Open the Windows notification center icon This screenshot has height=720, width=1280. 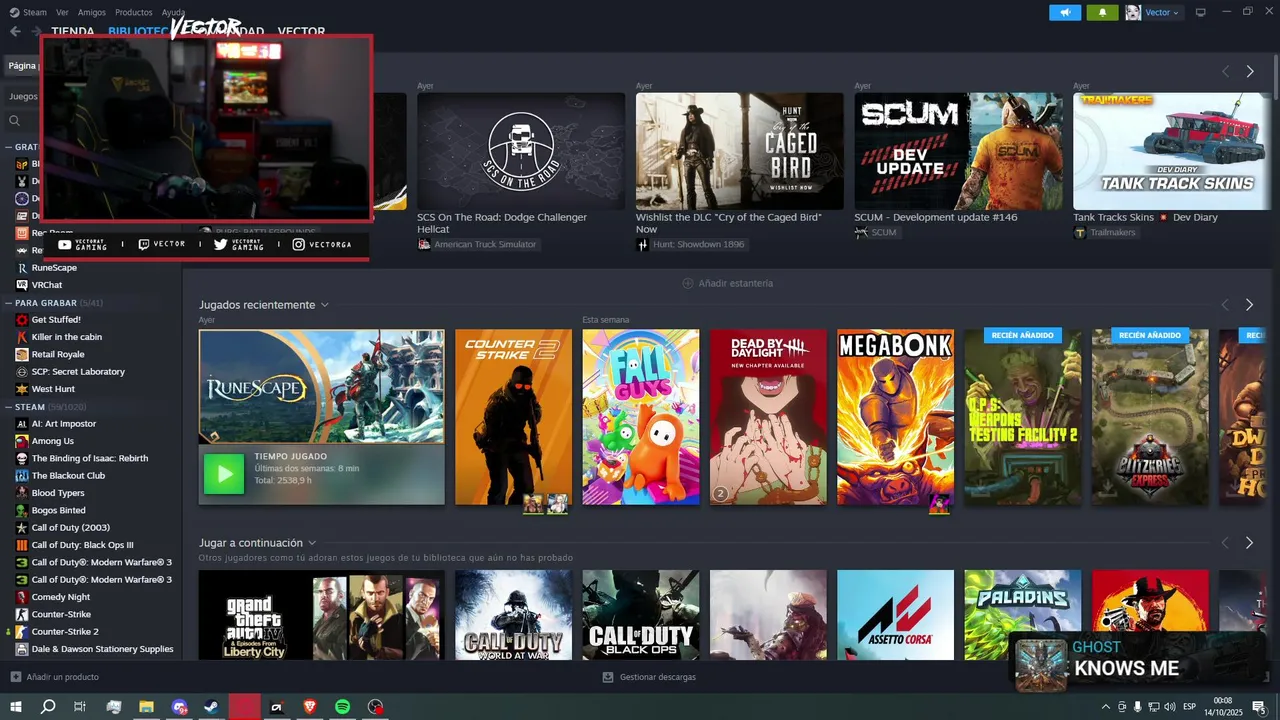(1259, 706)
